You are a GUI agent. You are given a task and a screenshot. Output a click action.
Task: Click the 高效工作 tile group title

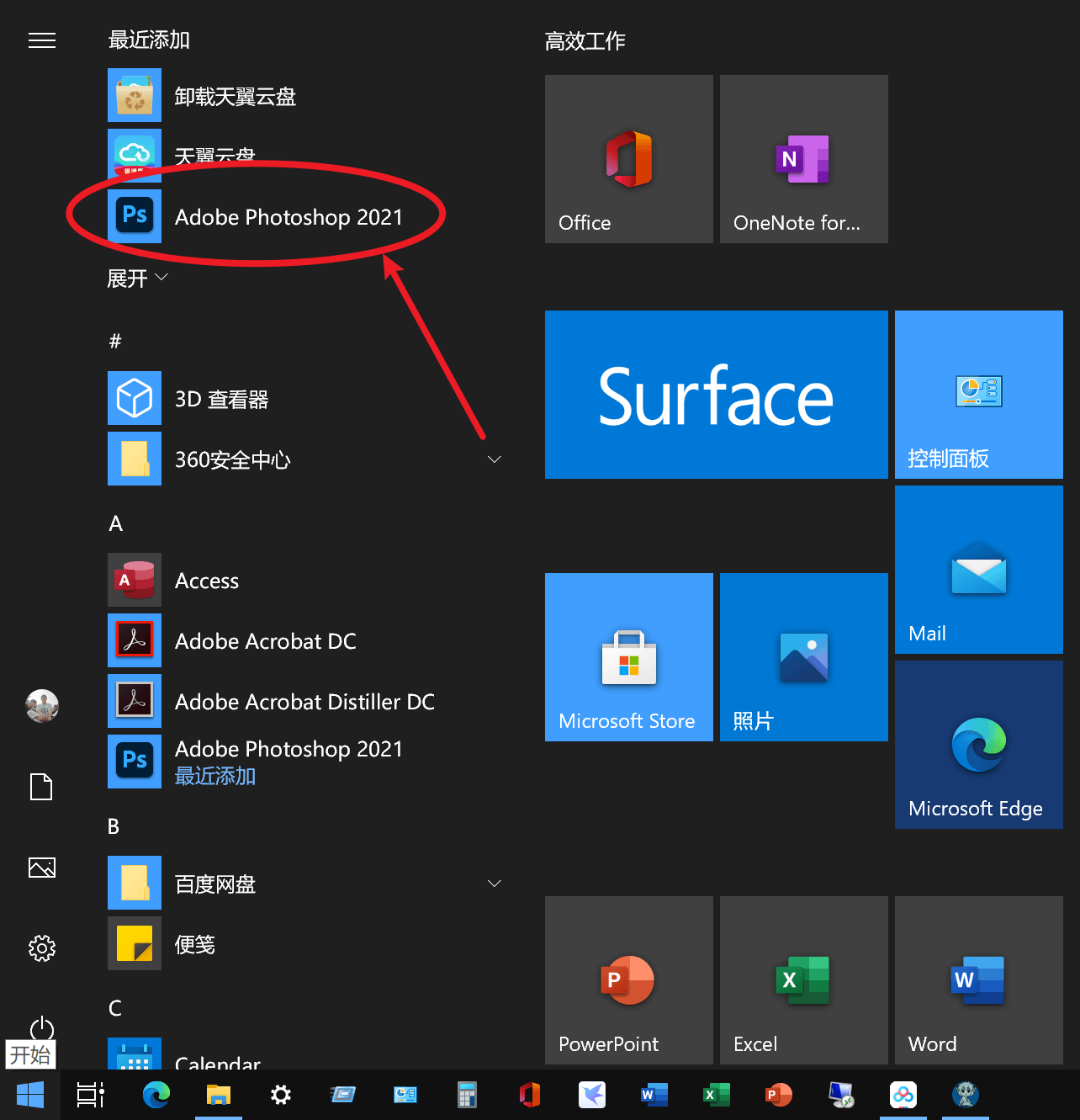(585, 40)
